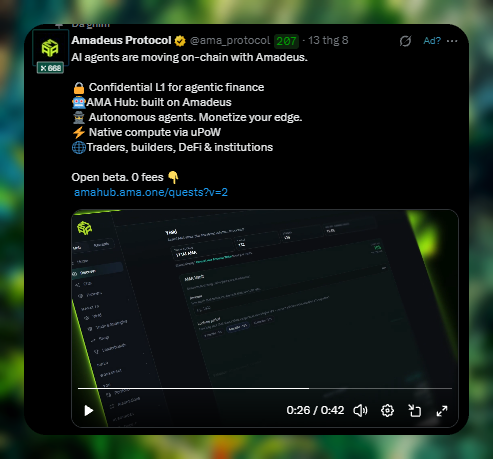Open the @ama_protocol handle link
493x459 pixels.
point(230,40)
